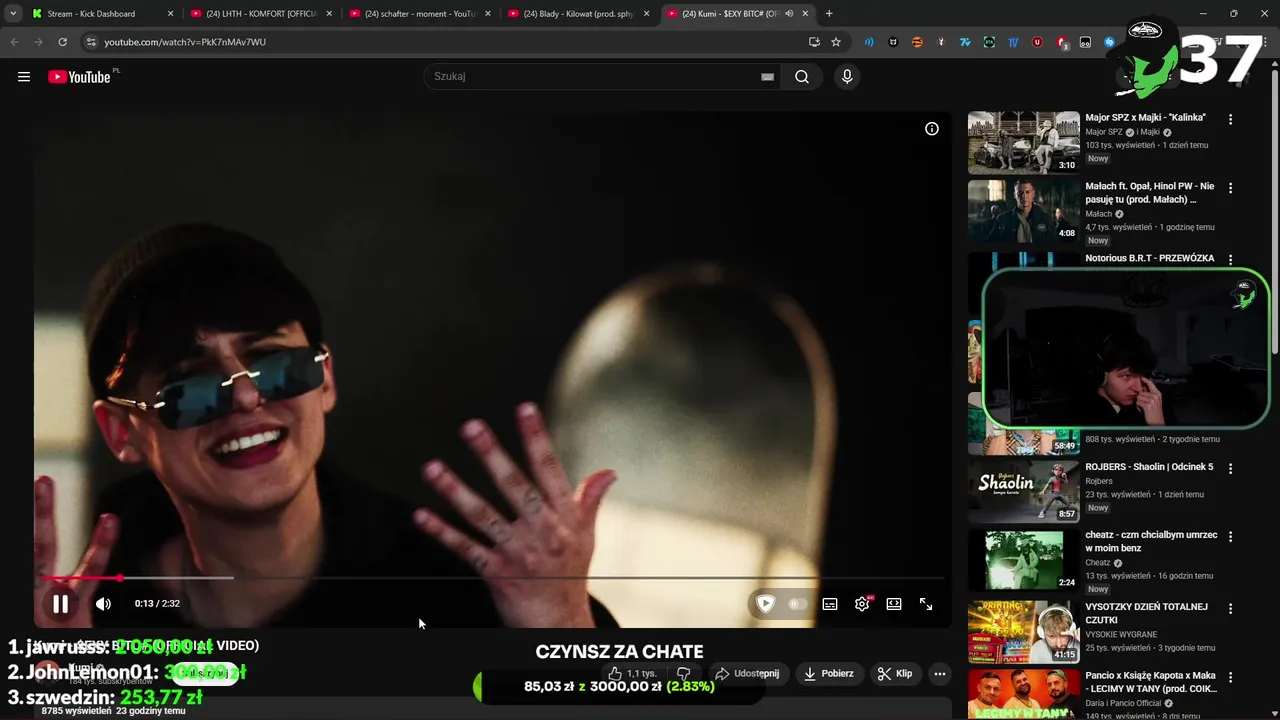Viewport: 1280px width, 720px height.
Task: Open the tab search dropdown arrow
Action: tap(13, 14)
